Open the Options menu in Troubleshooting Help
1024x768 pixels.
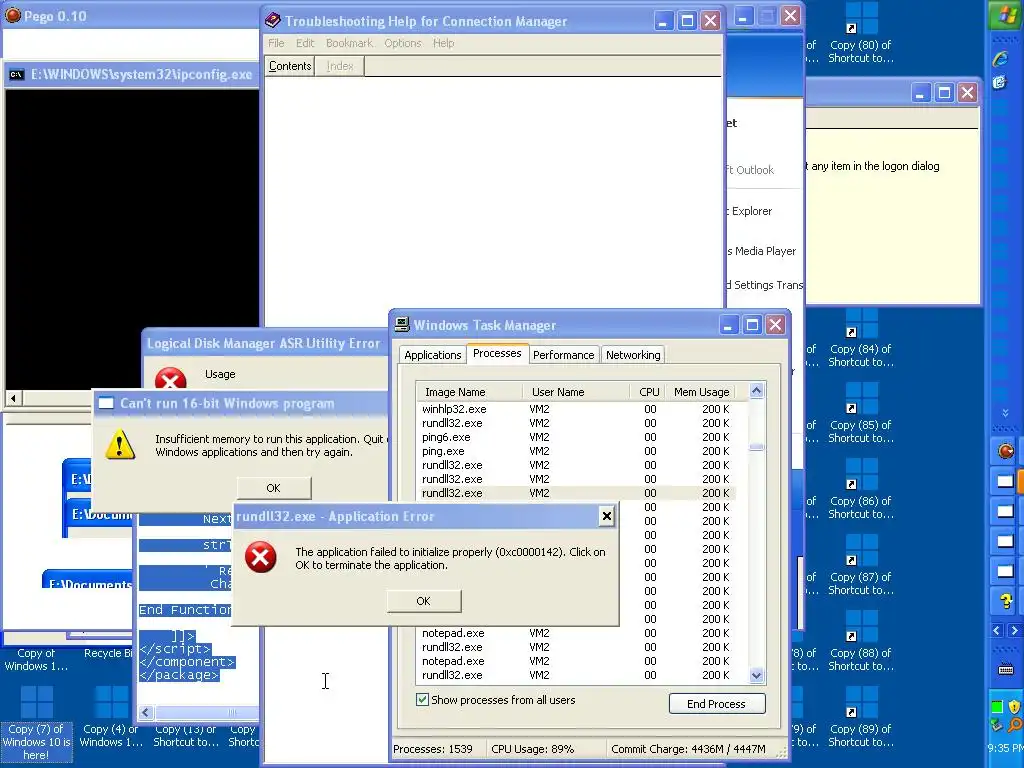pos(402,43)
